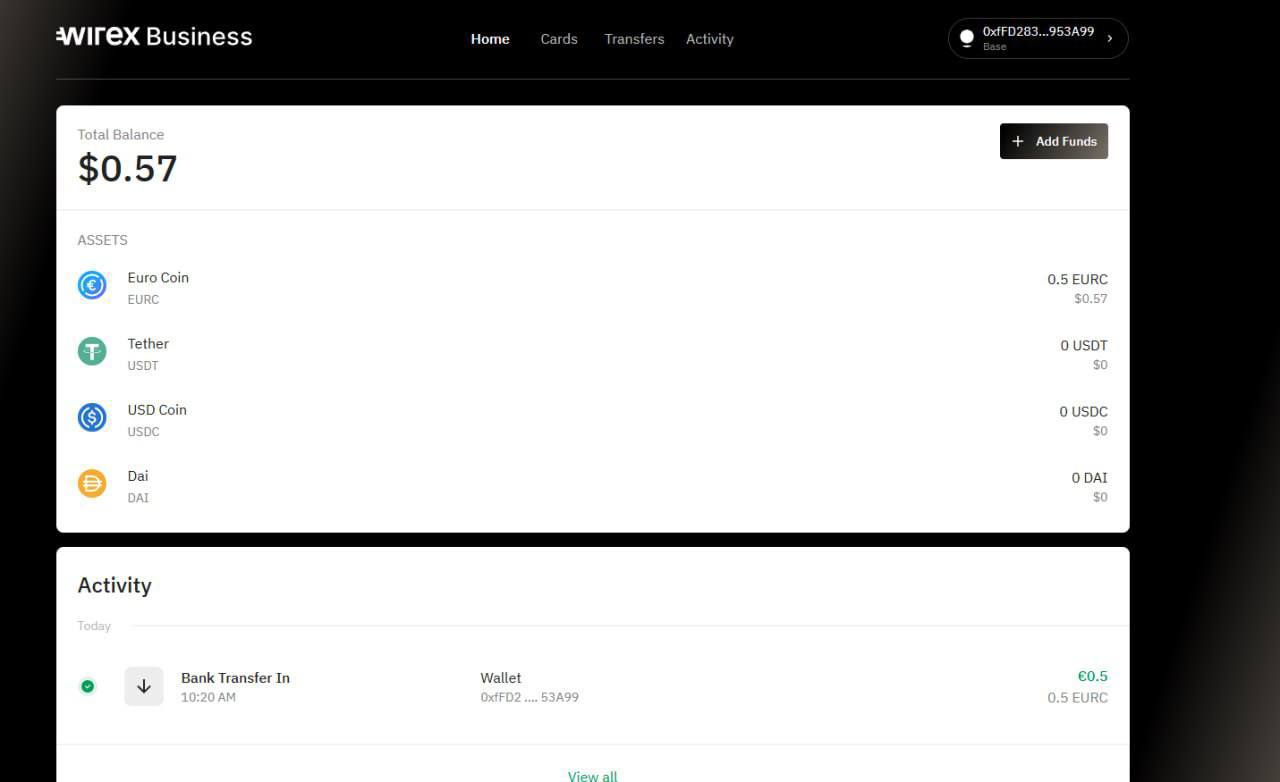The height and width of the screenshot is (782, 1280).
Task: Switch to the Transfers tab
Action: click(x=634, y=39)
